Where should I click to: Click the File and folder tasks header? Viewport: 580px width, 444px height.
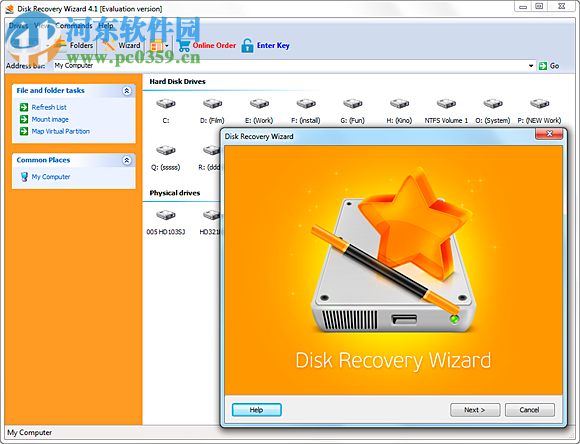[51, 91]
